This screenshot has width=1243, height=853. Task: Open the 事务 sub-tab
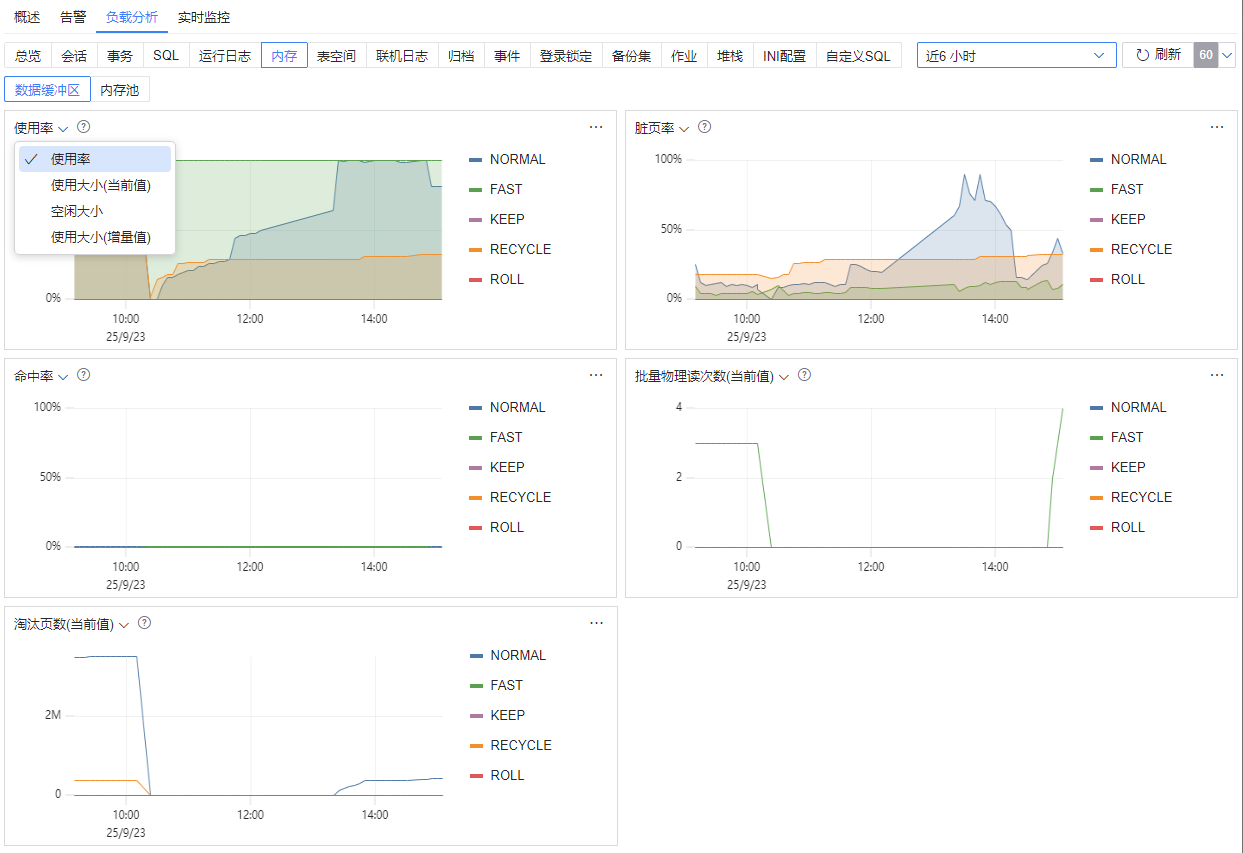(x=120, y=56)
